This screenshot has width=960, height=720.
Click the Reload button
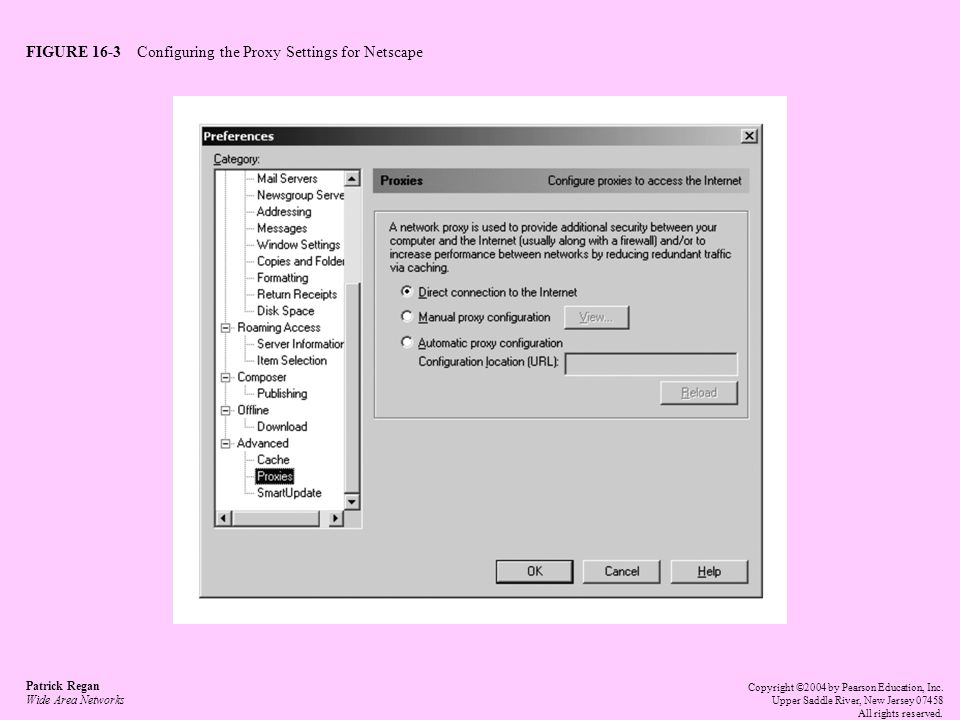699,393
